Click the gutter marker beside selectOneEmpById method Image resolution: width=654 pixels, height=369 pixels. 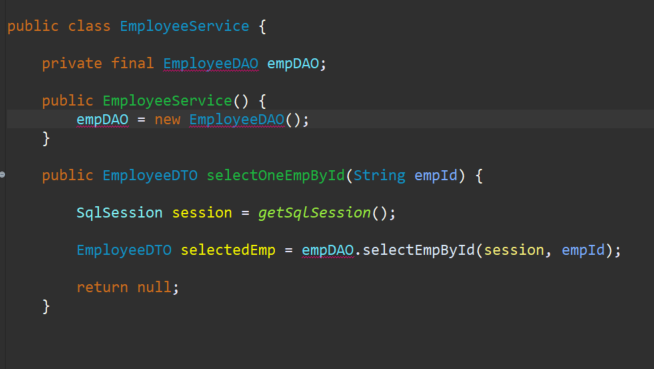[2, 175]
